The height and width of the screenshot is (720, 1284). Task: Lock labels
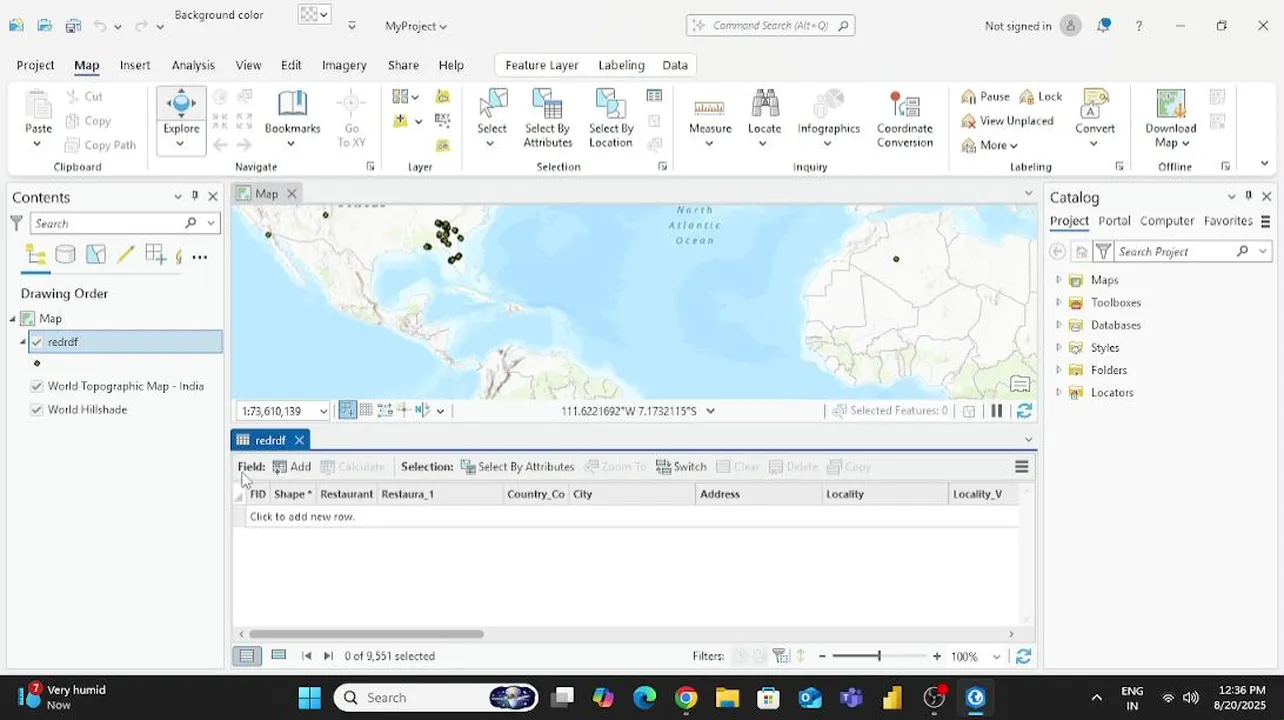pos(1041,96)
